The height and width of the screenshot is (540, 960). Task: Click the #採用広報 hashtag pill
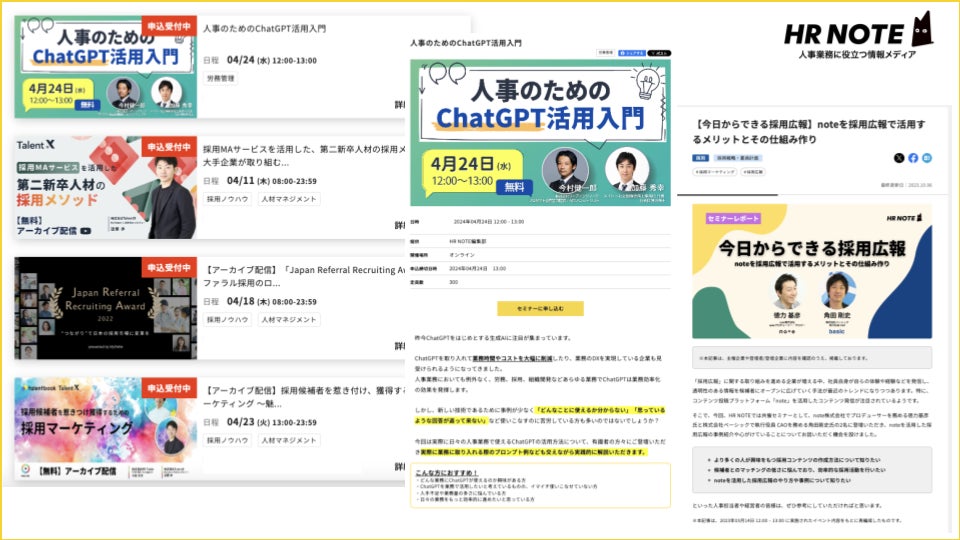point(752,172)
